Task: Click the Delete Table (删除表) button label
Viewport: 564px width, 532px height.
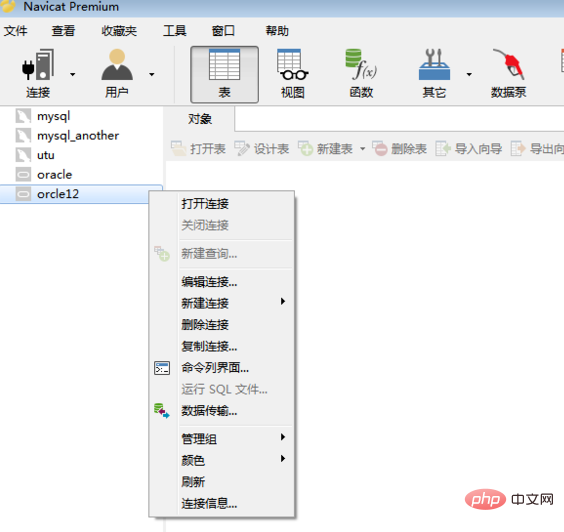Action: [409, 149]
